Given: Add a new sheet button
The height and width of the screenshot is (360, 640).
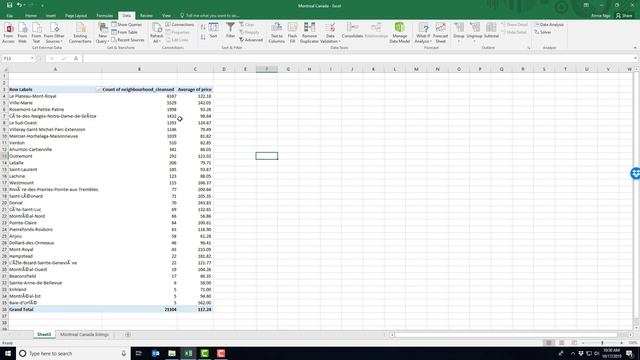Looking at the screenshot, I should point(128,335).
